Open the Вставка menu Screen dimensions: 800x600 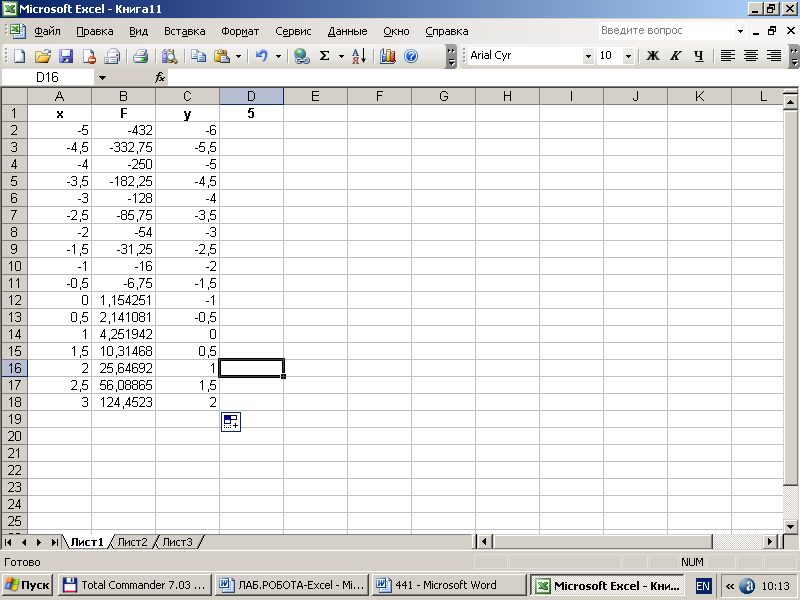tap(184, 31)
